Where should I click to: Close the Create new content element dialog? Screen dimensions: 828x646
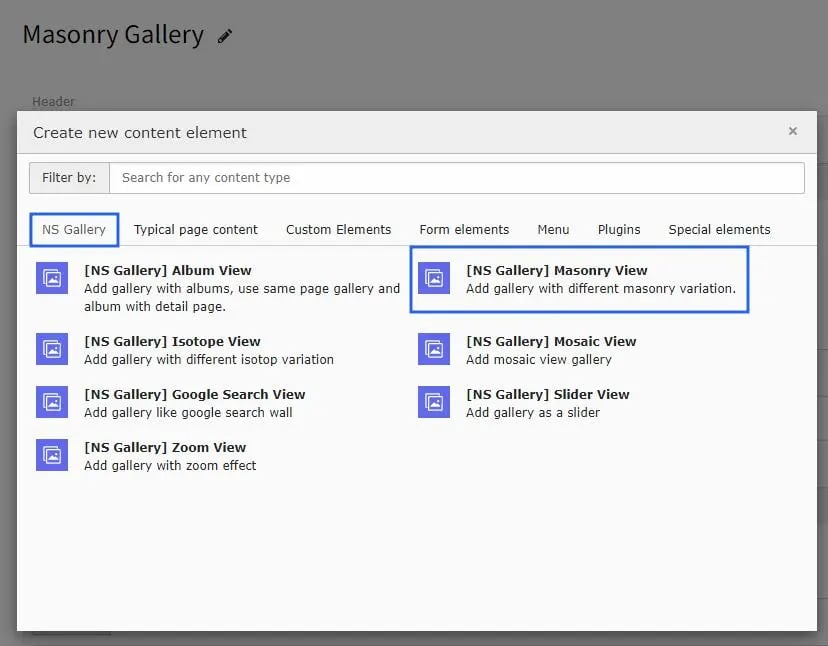point(793,131)
